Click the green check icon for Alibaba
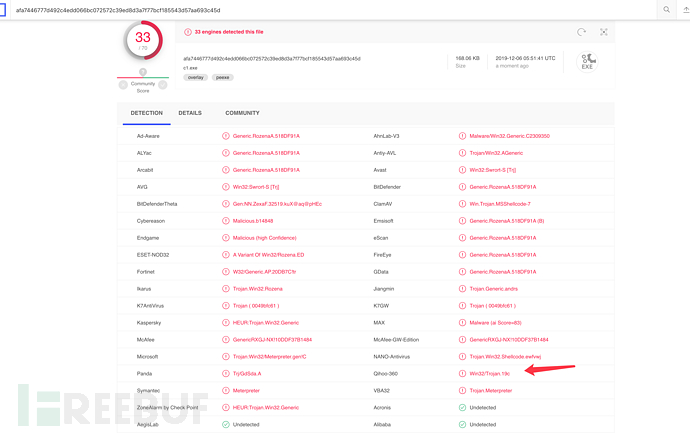 [462, 425]
